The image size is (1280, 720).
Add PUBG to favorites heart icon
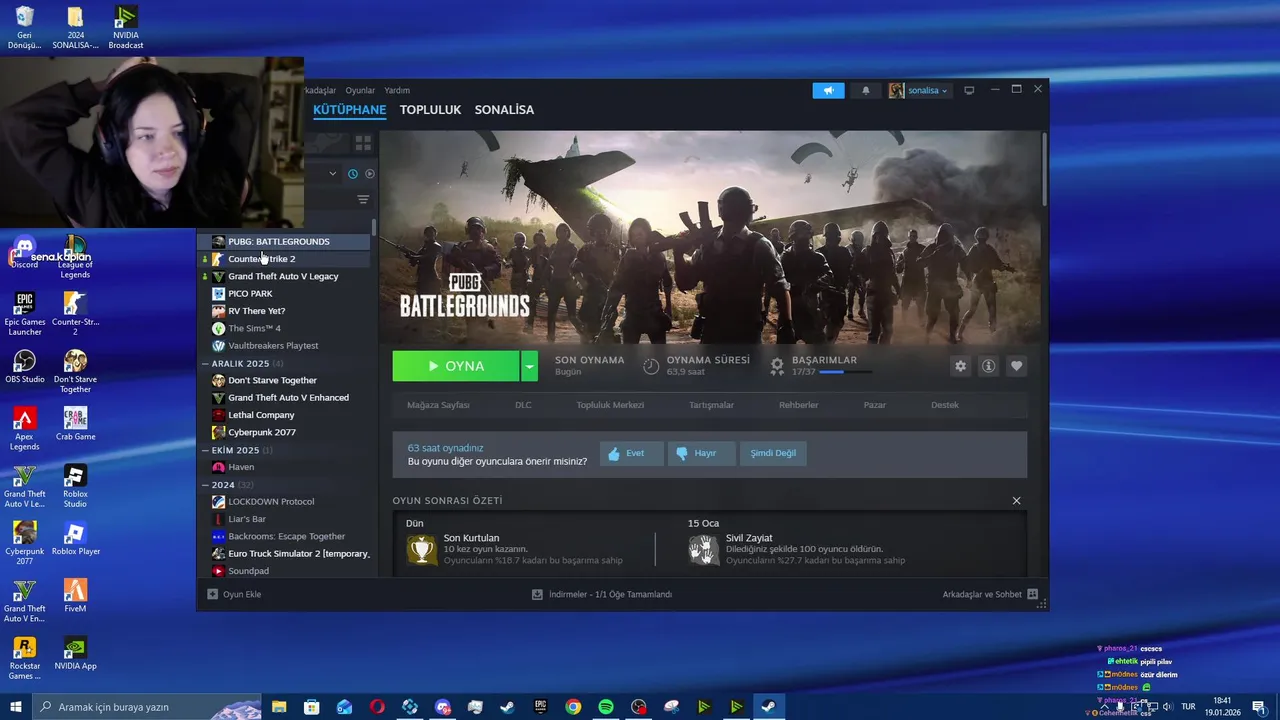[1016, 366]
